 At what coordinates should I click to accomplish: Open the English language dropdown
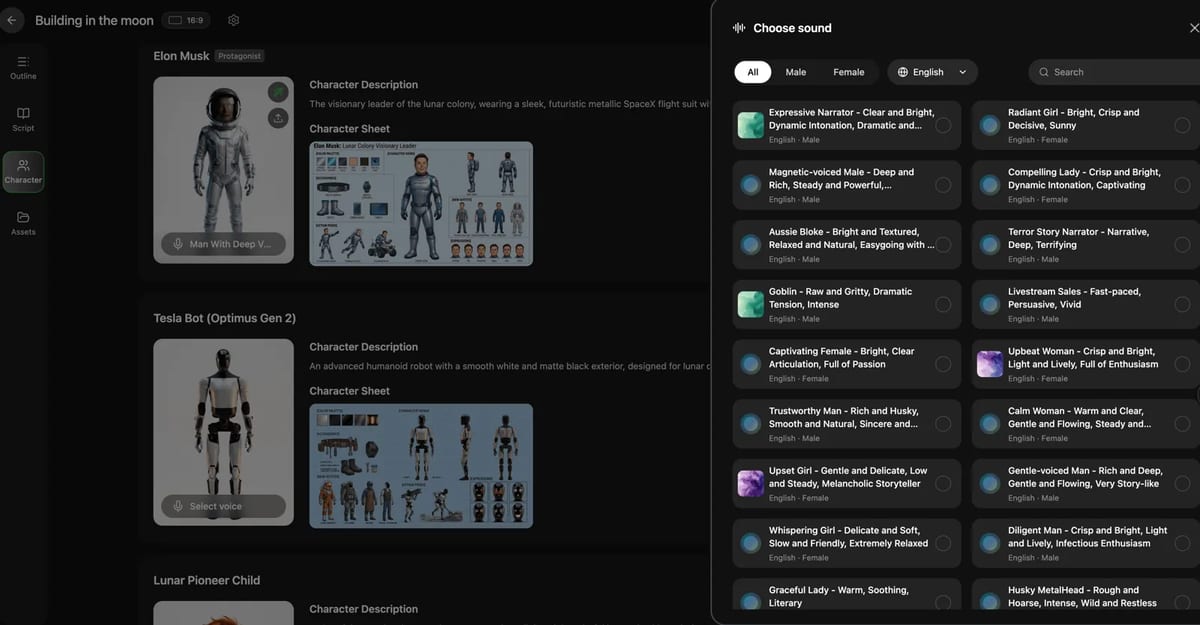pos(932,72)
